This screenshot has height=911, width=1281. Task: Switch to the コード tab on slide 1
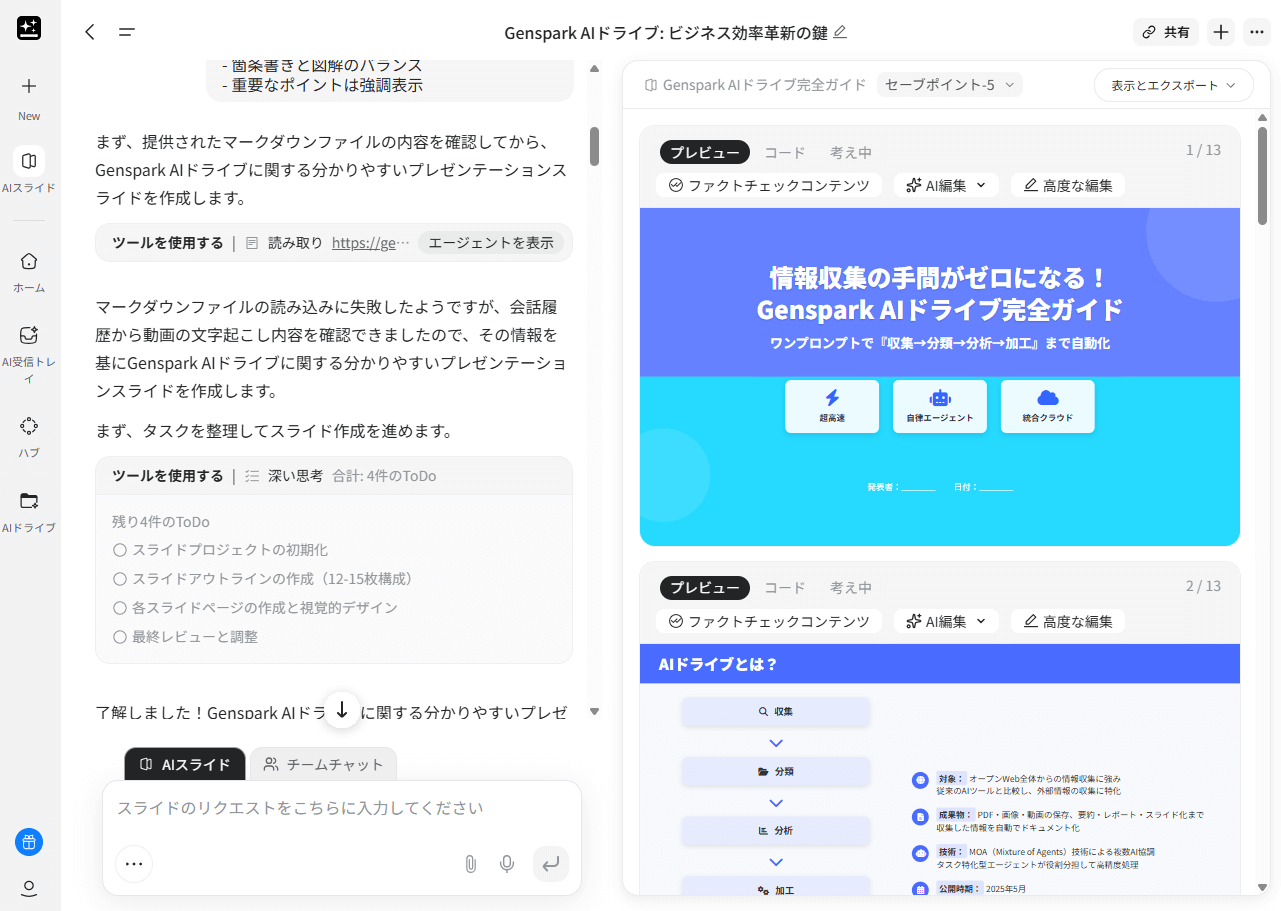(x=784, y=153)
